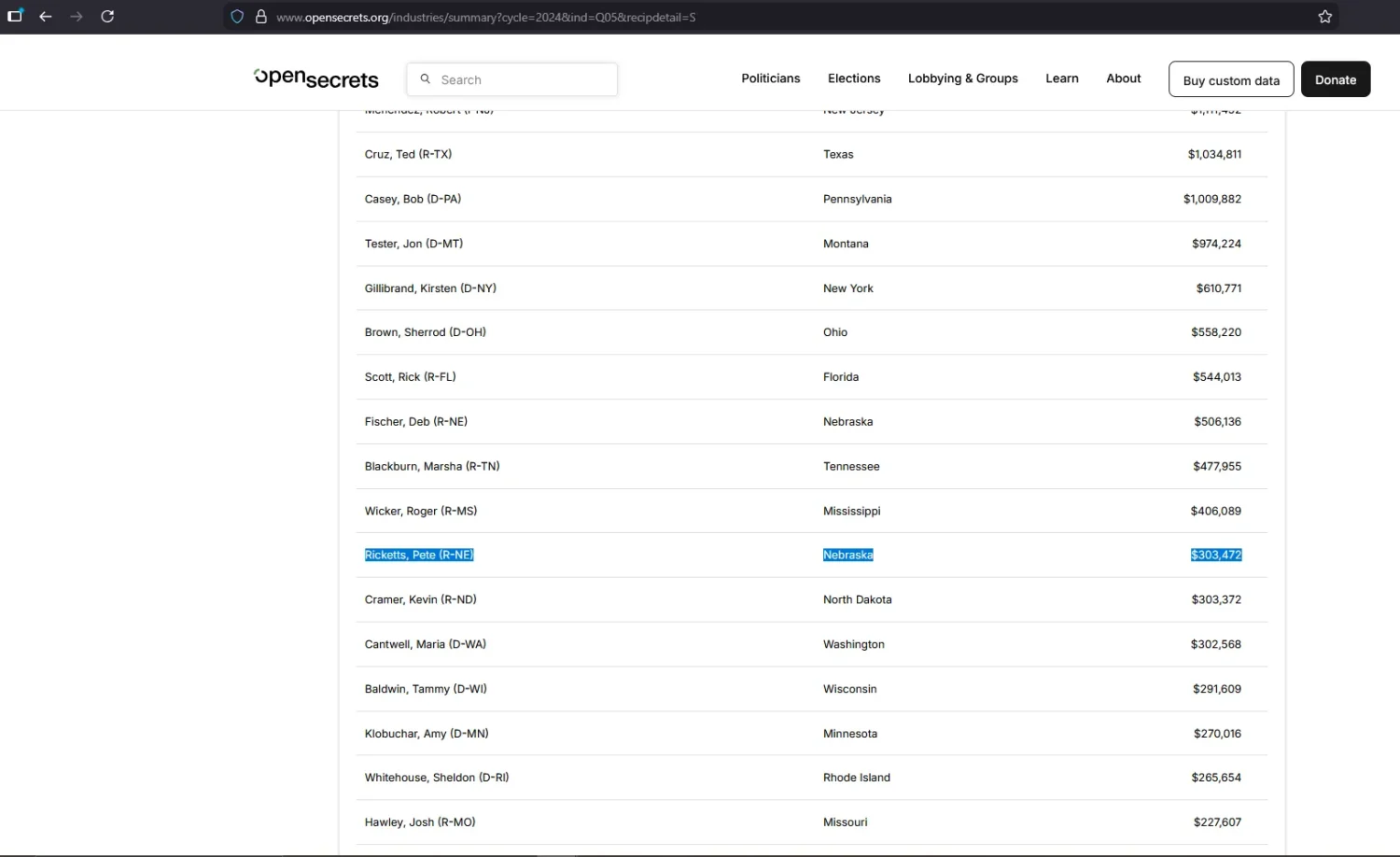Select Casey, Bob (D-PA) name
1400x857 pixels.
pyautogui.click(x=413, y=200)
